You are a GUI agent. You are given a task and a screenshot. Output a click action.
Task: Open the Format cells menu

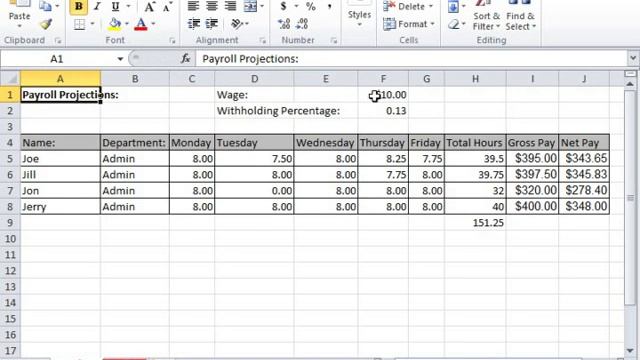coord(409,24)
